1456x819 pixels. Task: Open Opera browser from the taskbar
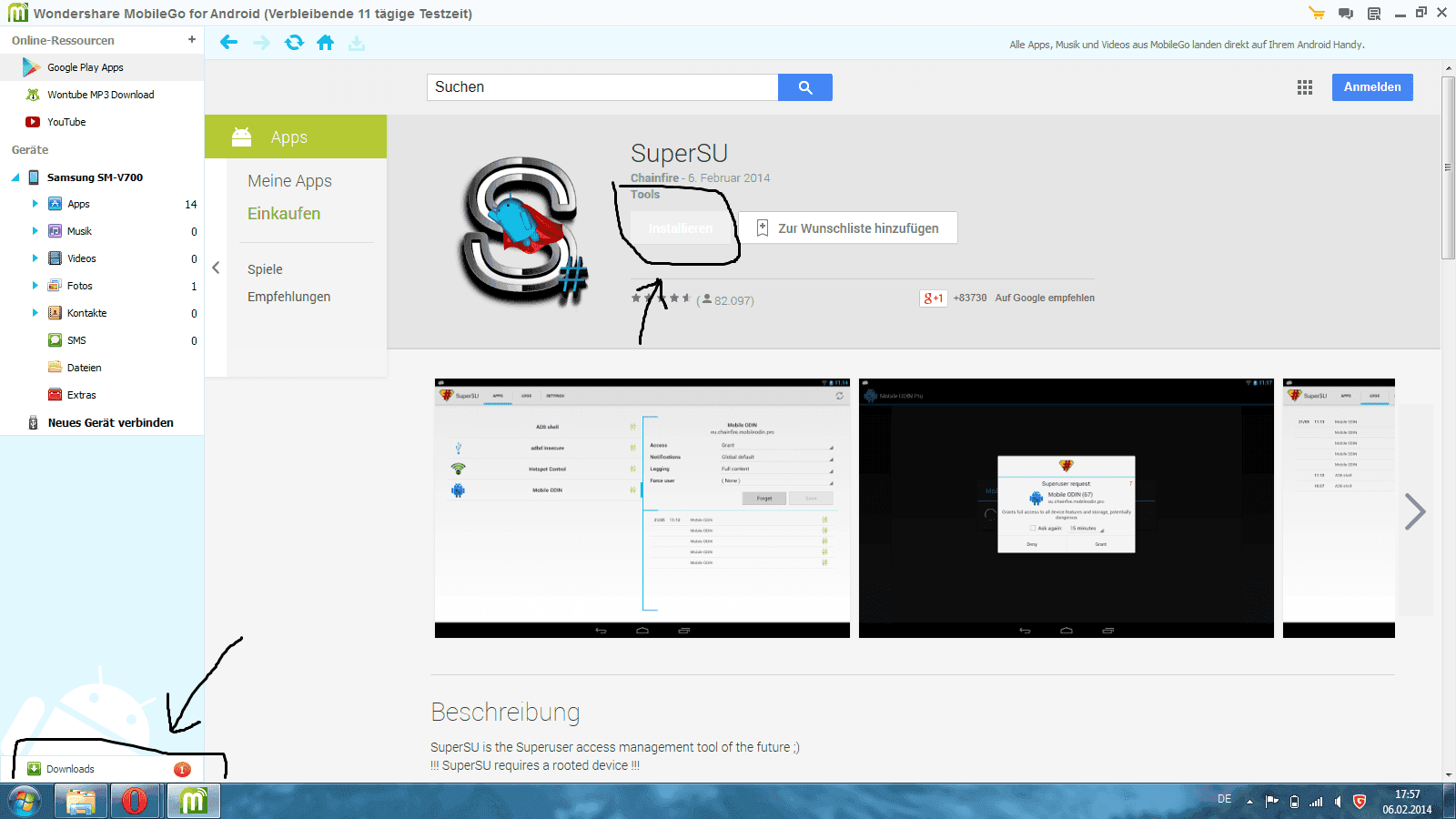[x=135, y=802]
